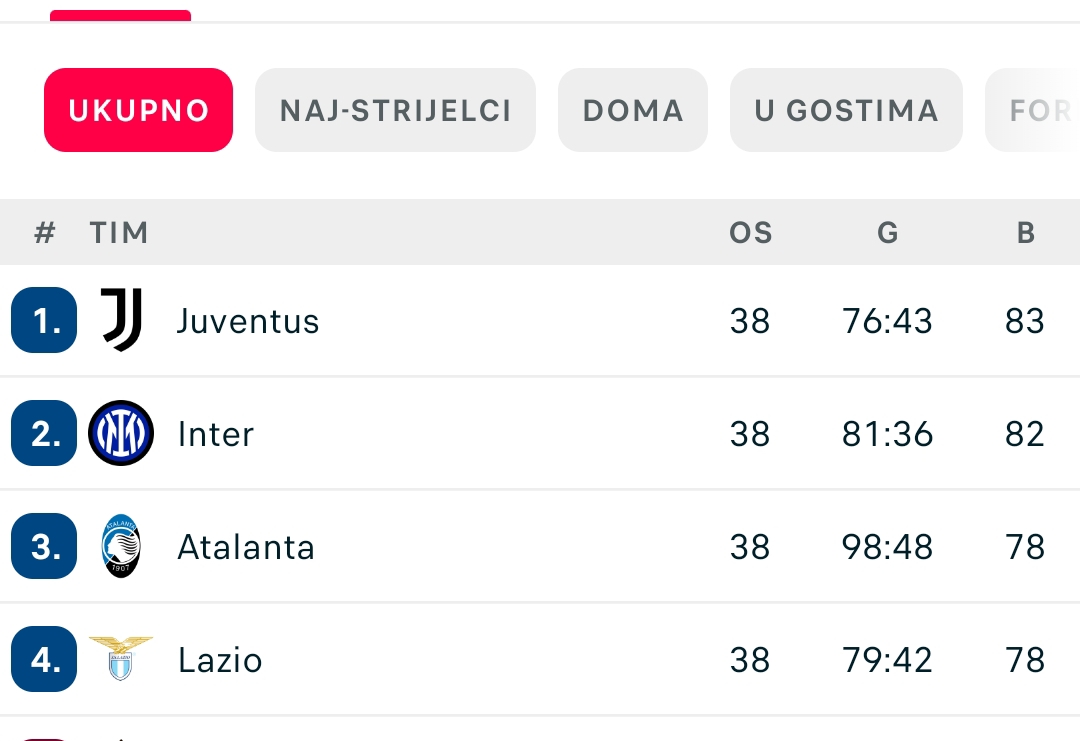Show the U GOSTIMA away table
The width and height of the screenshot is (1080, 741).
coord(847,110)
